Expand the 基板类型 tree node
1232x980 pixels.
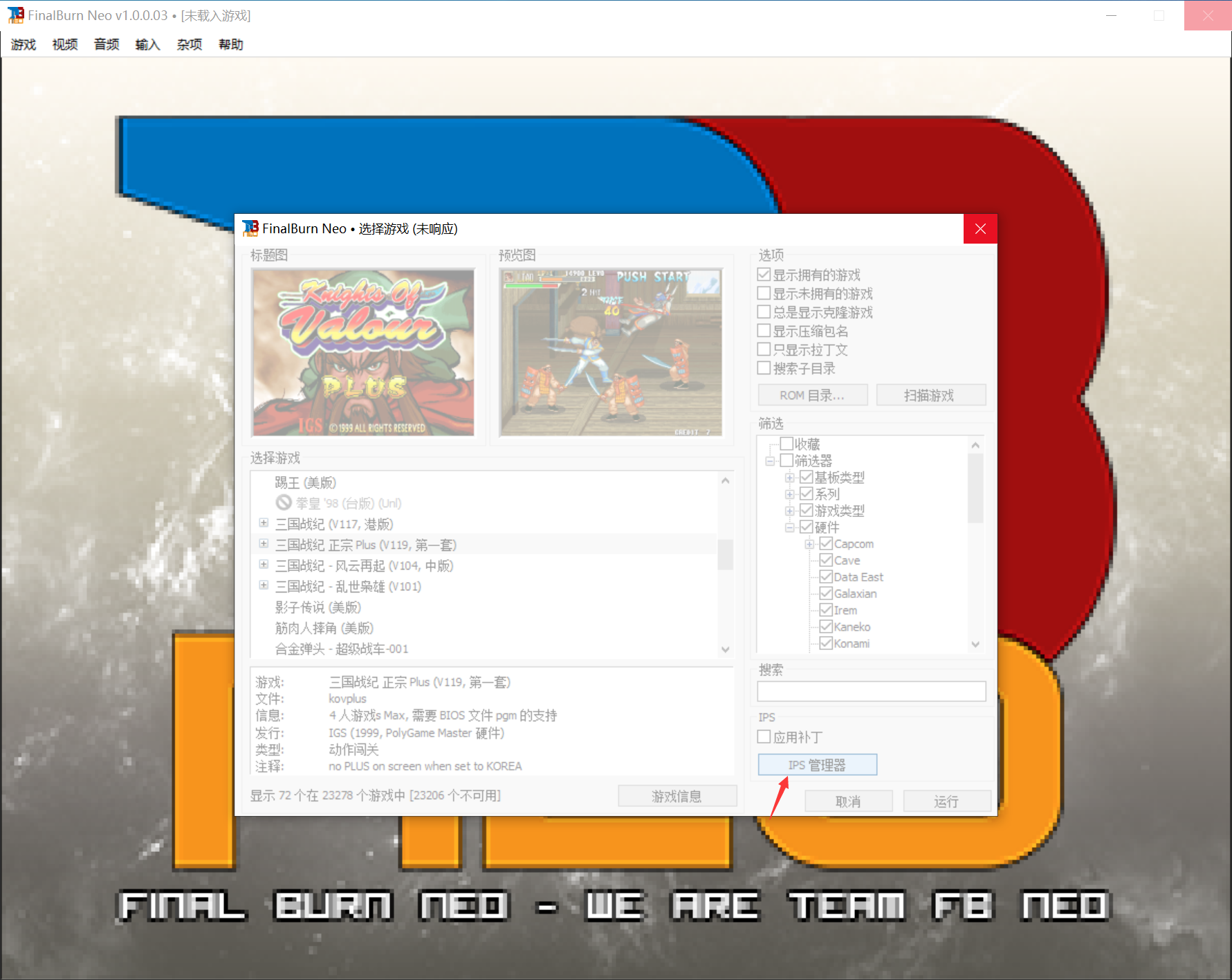(789, 478)
